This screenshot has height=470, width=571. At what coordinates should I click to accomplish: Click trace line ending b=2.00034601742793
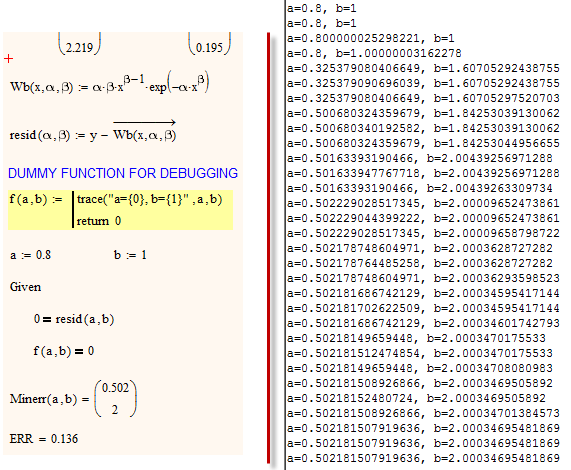coord(423,323)
